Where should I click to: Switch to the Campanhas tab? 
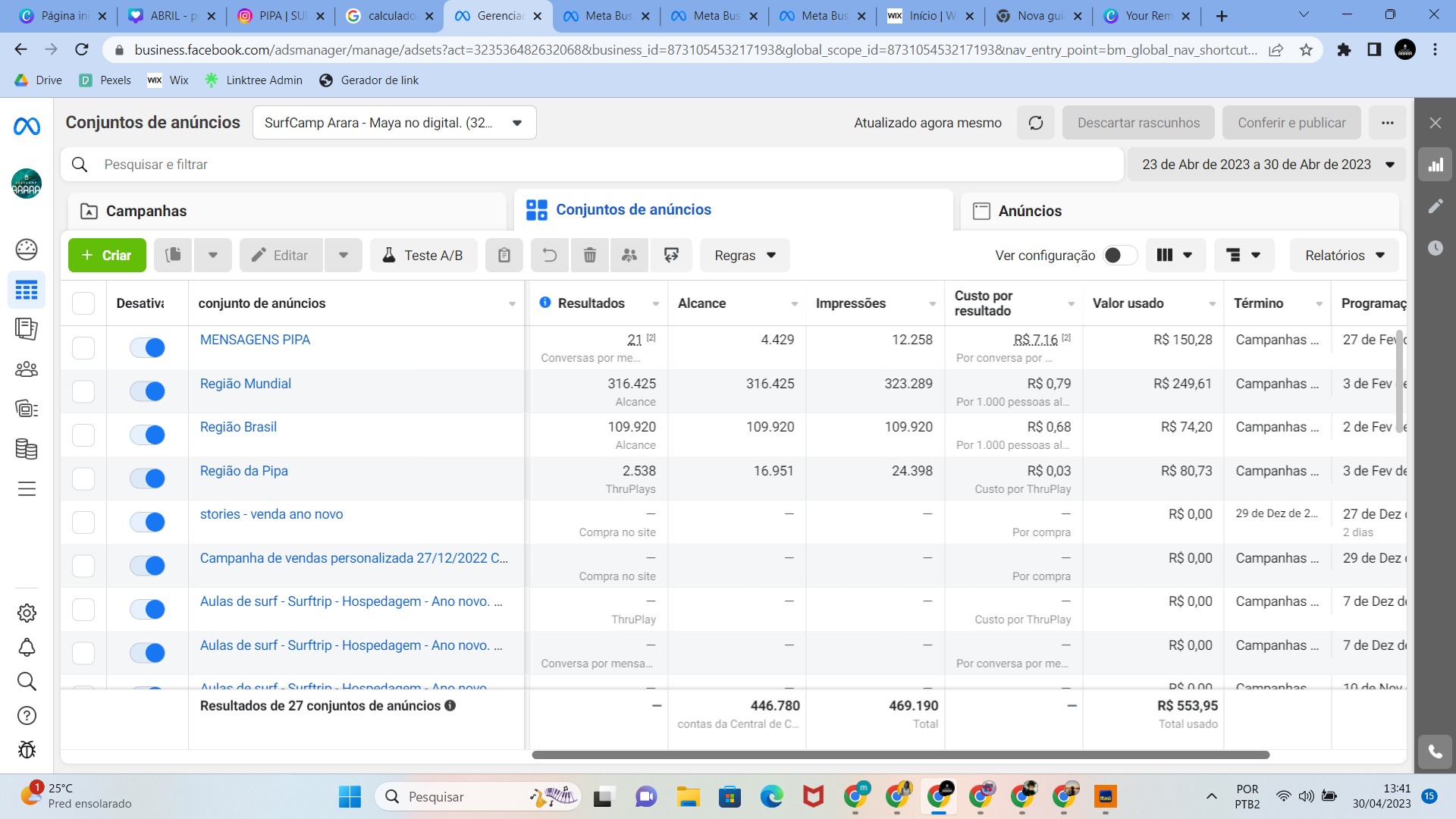click(146, 211)
